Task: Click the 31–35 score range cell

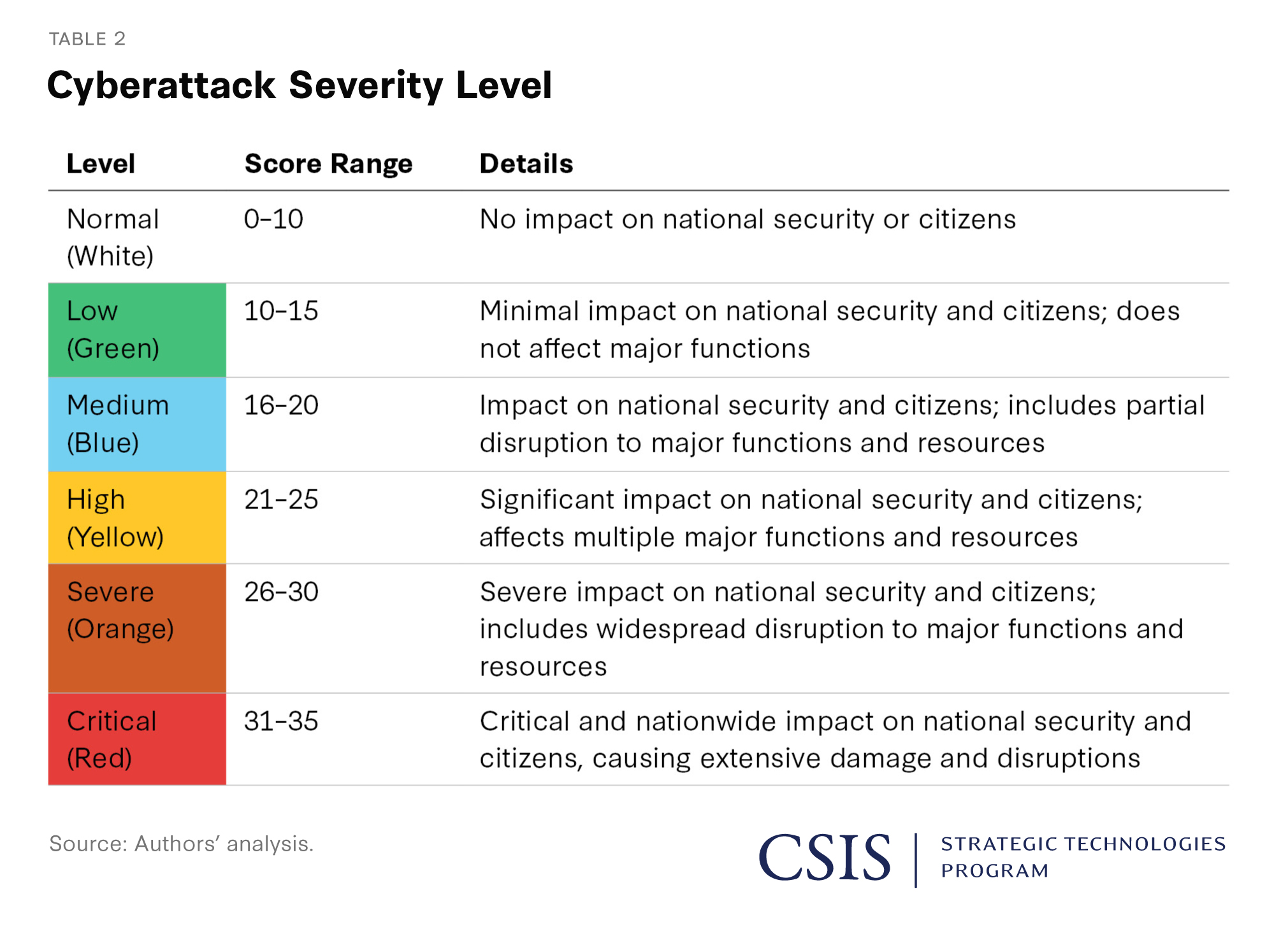Action: (281, 721)
